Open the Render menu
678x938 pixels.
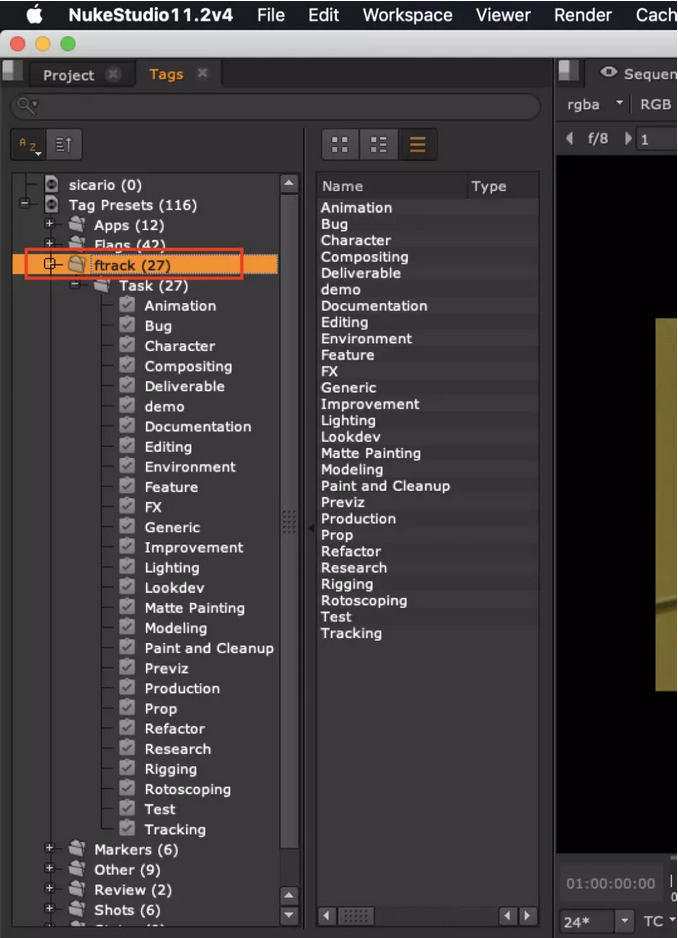[582, 15]
